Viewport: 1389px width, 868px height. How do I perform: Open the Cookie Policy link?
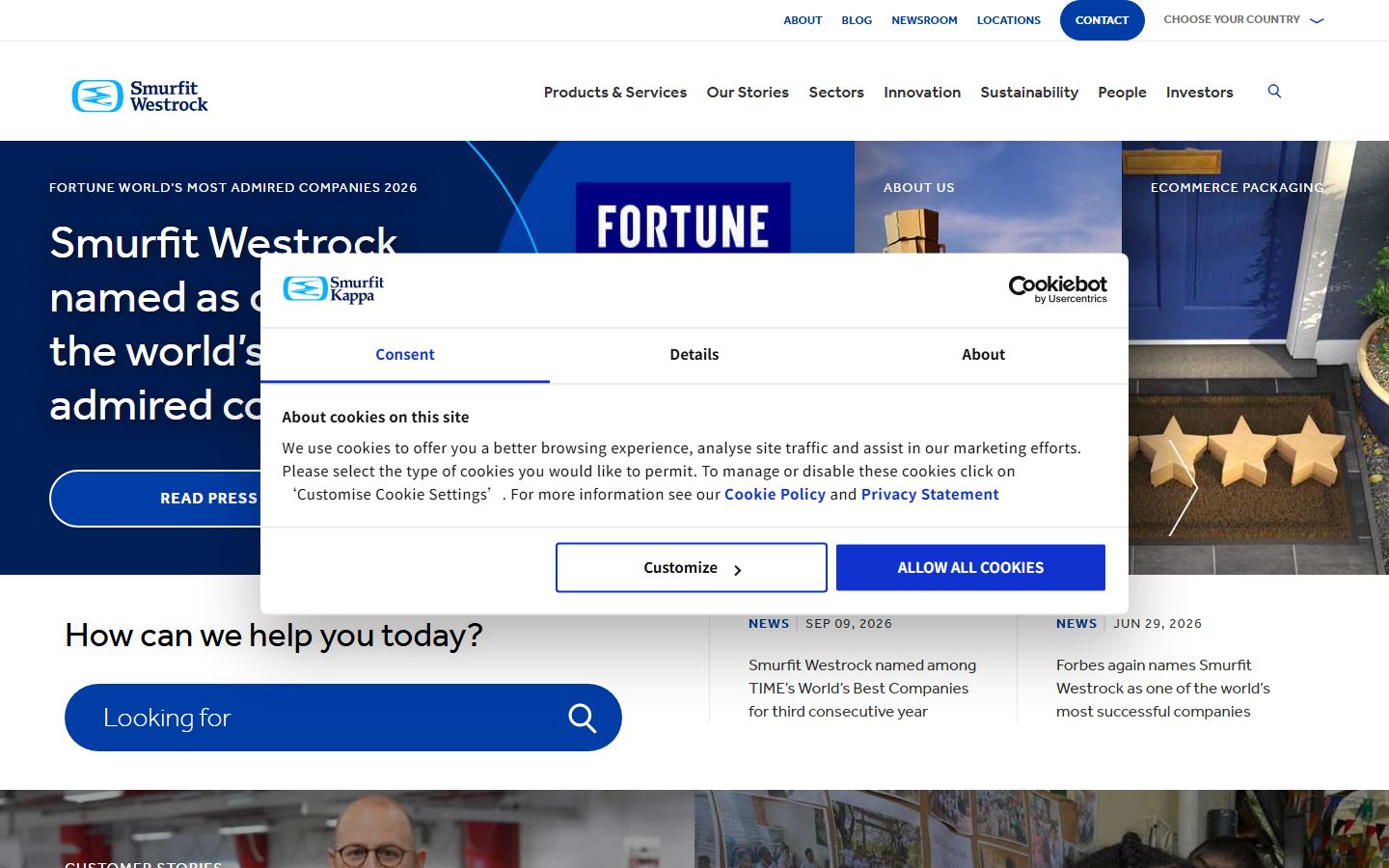tap(775, 494)
